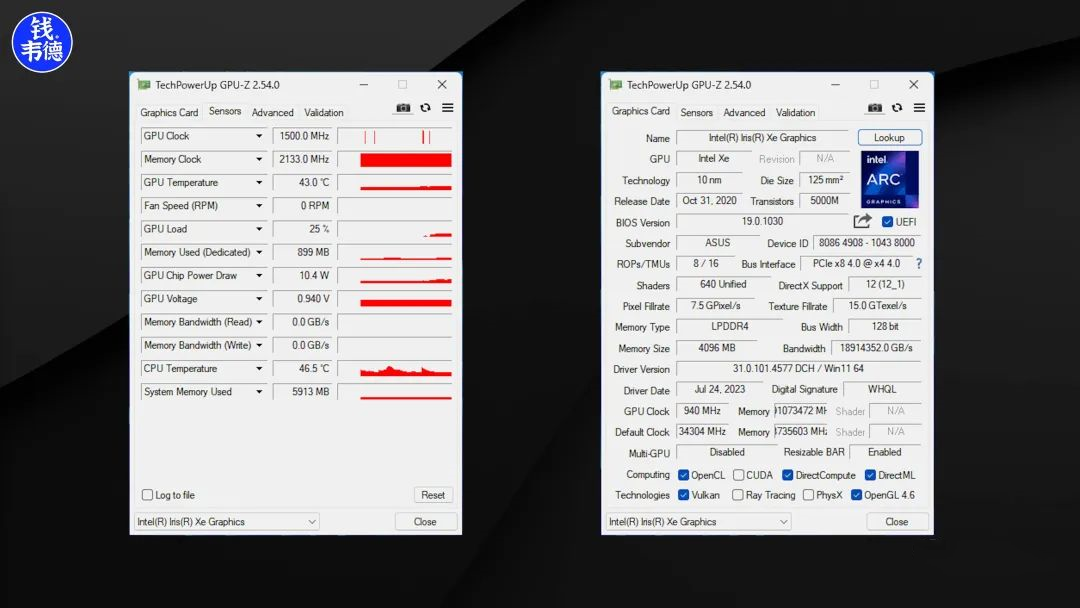Switch to Sensors tab in right window

click(696, 112)
